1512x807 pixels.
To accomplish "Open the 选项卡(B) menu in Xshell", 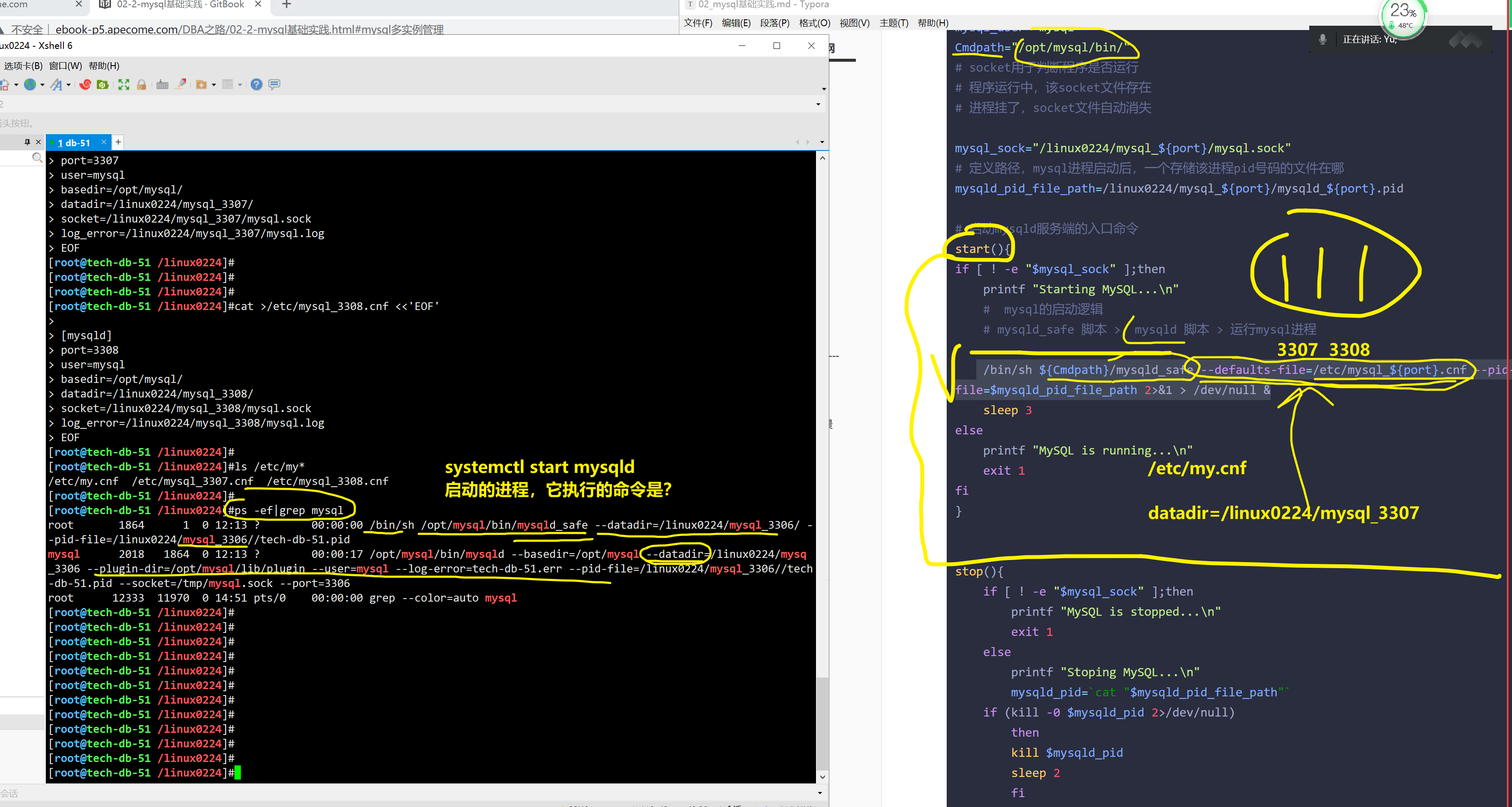I will 23,66.
